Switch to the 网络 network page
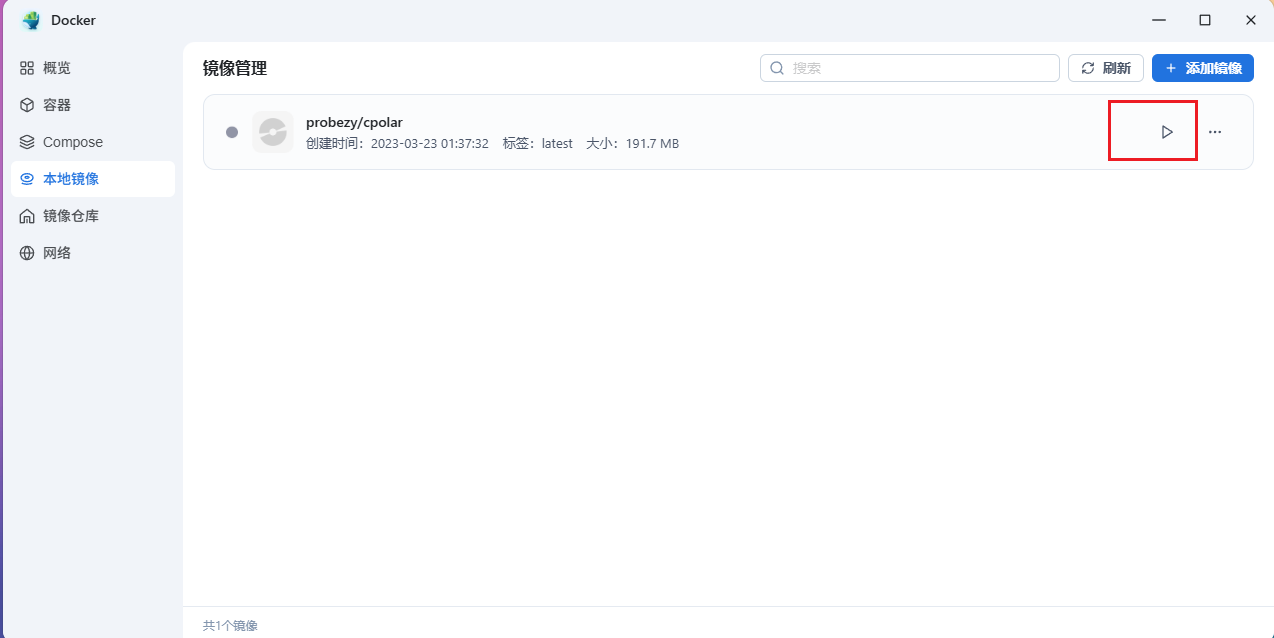 click(x=56, y=253)
